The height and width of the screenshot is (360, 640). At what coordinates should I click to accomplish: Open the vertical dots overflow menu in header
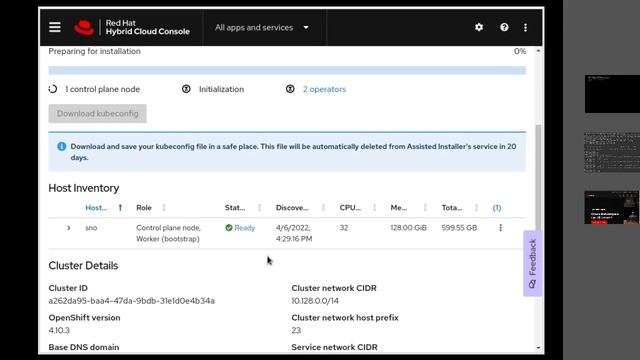525,27
